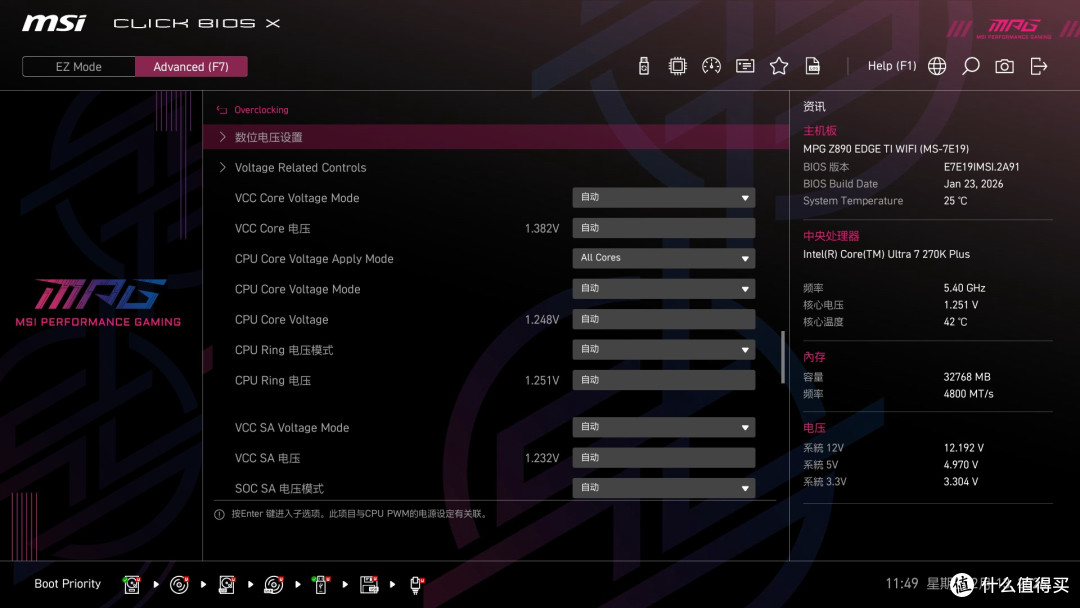Go back via Overcloking back arrow icon
Image resolution: width=1080 pixels, height=608 pixels.
click(222, 109)
